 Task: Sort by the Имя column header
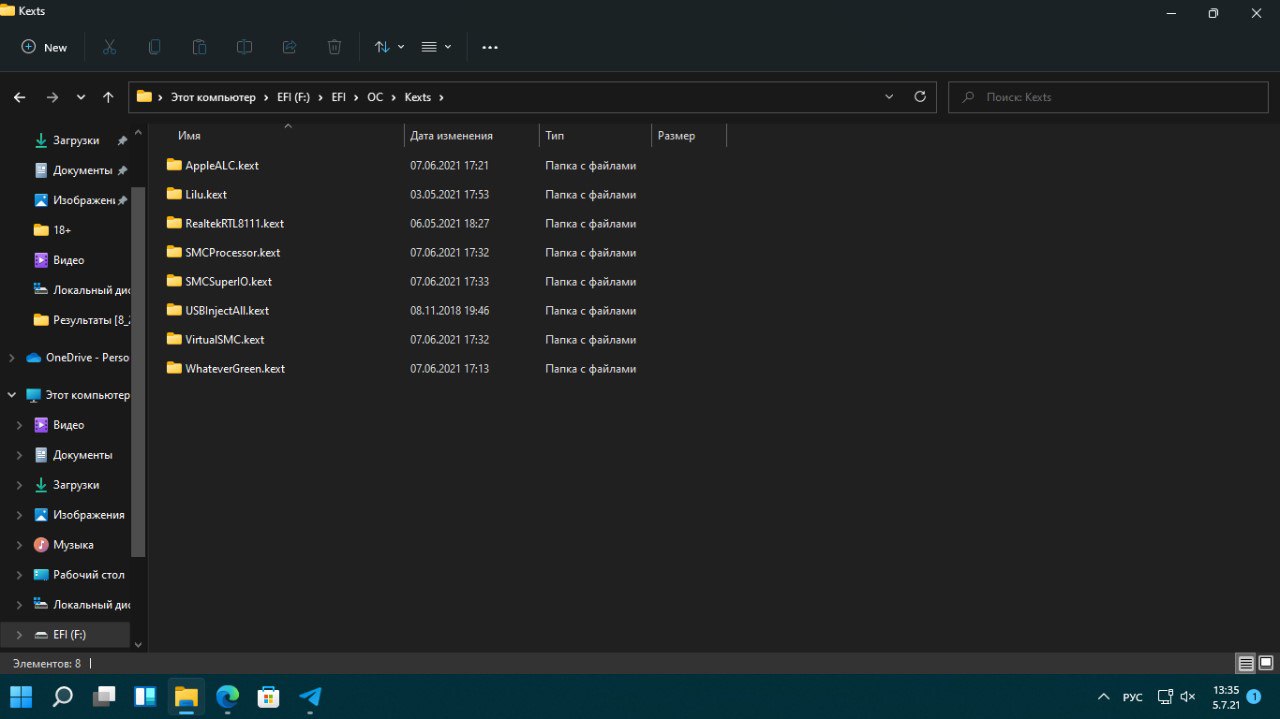pos(189,135)
